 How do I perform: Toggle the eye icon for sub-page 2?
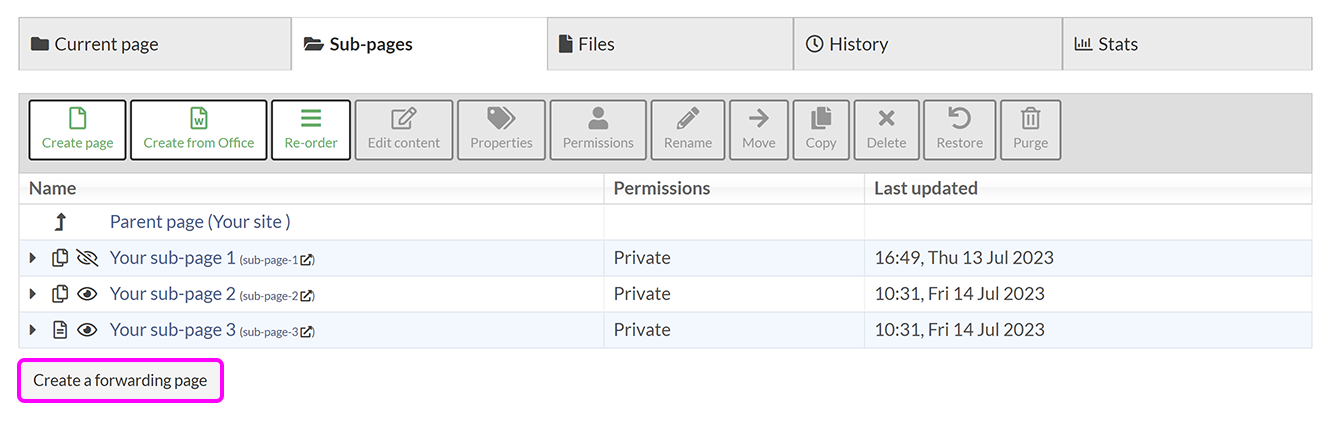[87, 294]
